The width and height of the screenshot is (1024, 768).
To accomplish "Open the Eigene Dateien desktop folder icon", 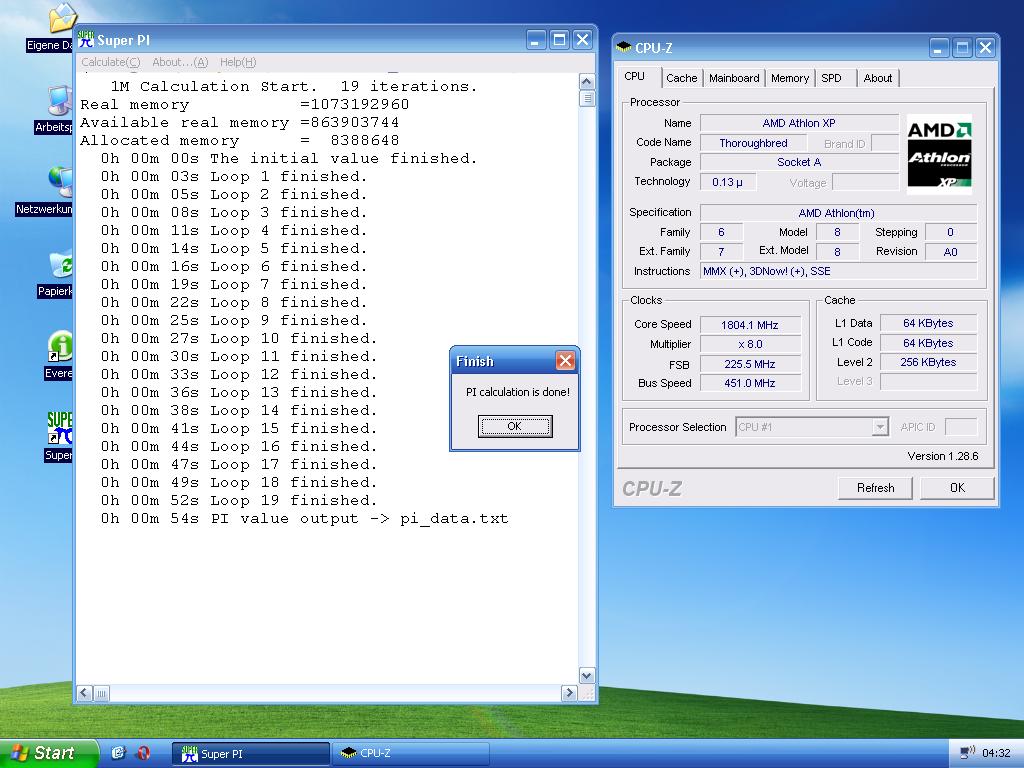I will click(62, 19).
